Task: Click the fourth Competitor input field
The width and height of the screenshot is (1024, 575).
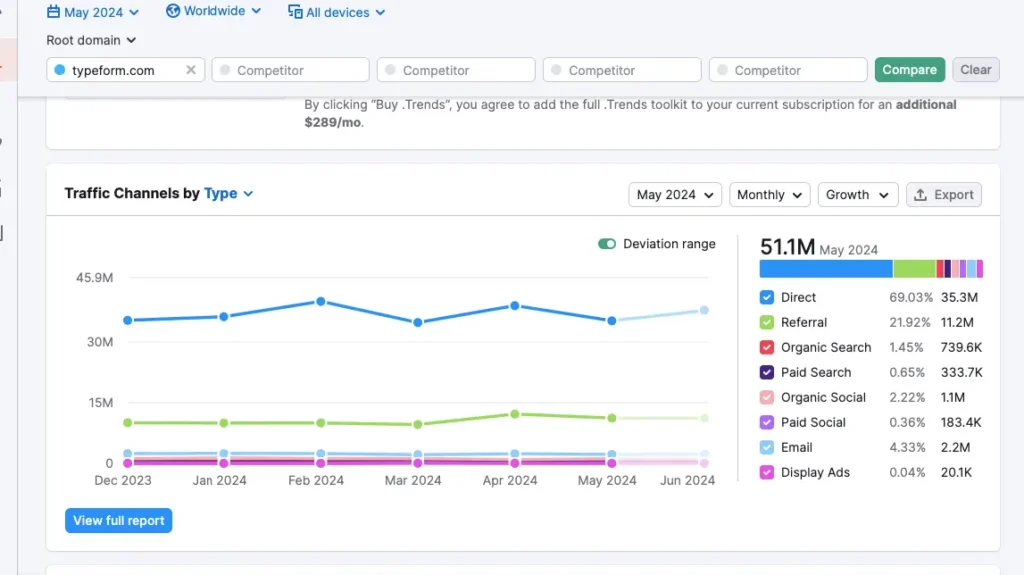Action: coord(788,70)
